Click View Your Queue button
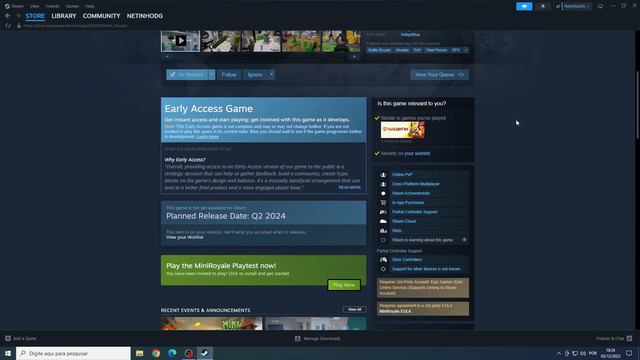 (439, 75)
